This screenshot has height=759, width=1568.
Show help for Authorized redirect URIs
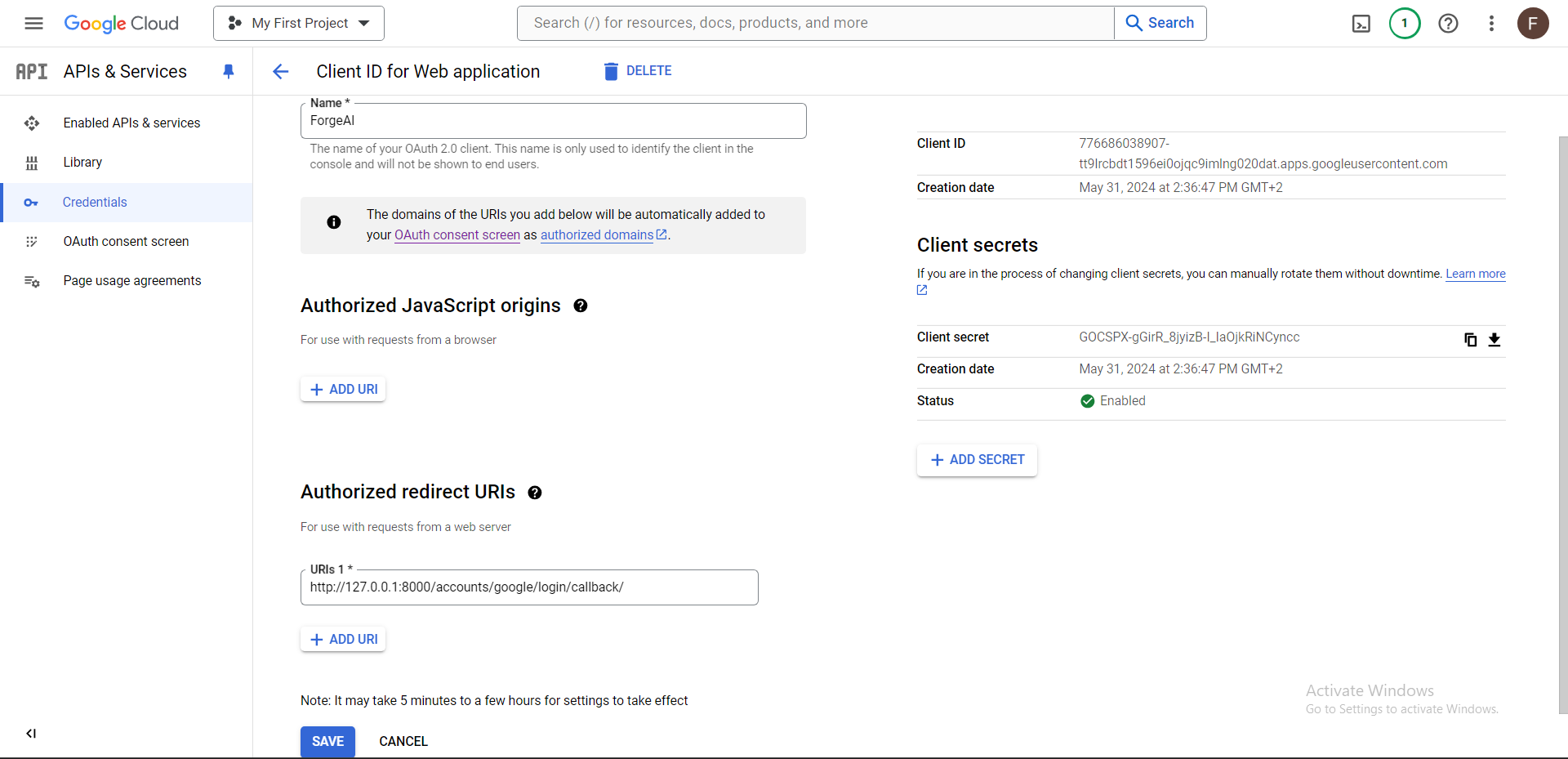(535, 493)
